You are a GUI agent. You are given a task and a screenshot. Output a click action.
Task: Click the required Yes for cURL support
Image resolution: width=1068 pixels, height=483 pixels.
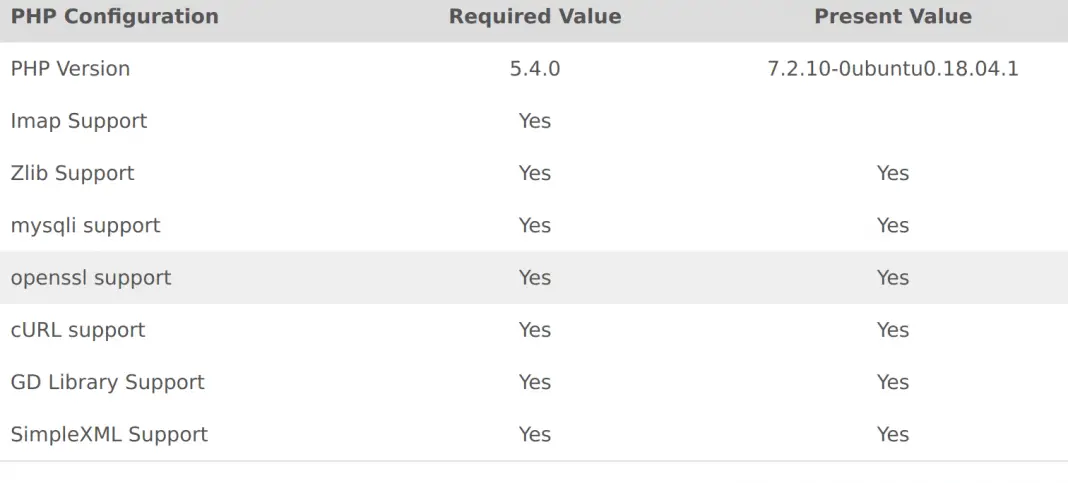coord(534,330)
